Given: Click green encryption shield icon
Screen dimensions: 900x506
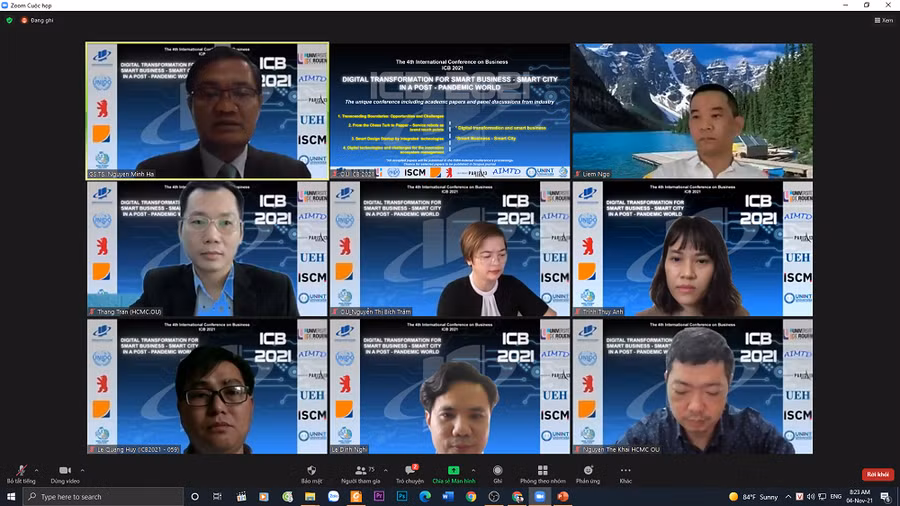Looking at the screenshot, I should click(9, 20).
